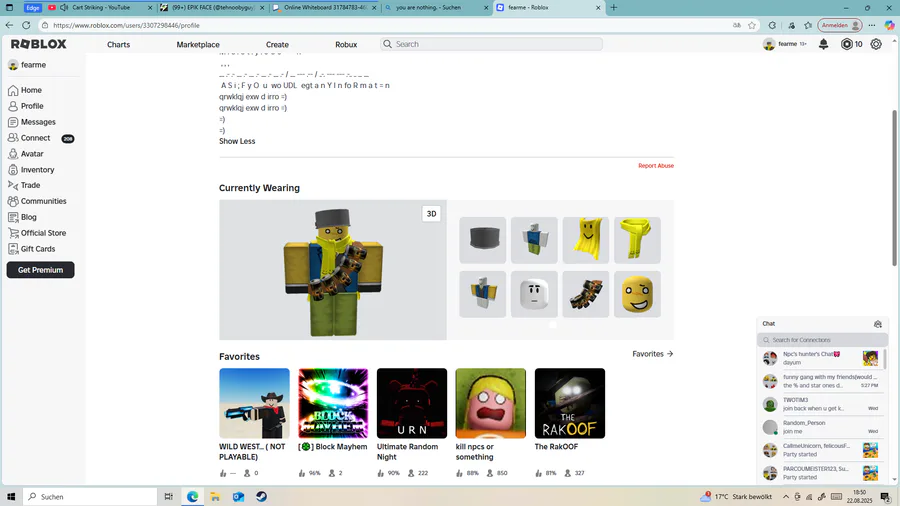Open the notifications bell
Viewport: 900px width, 506px height.
(823, 44)
